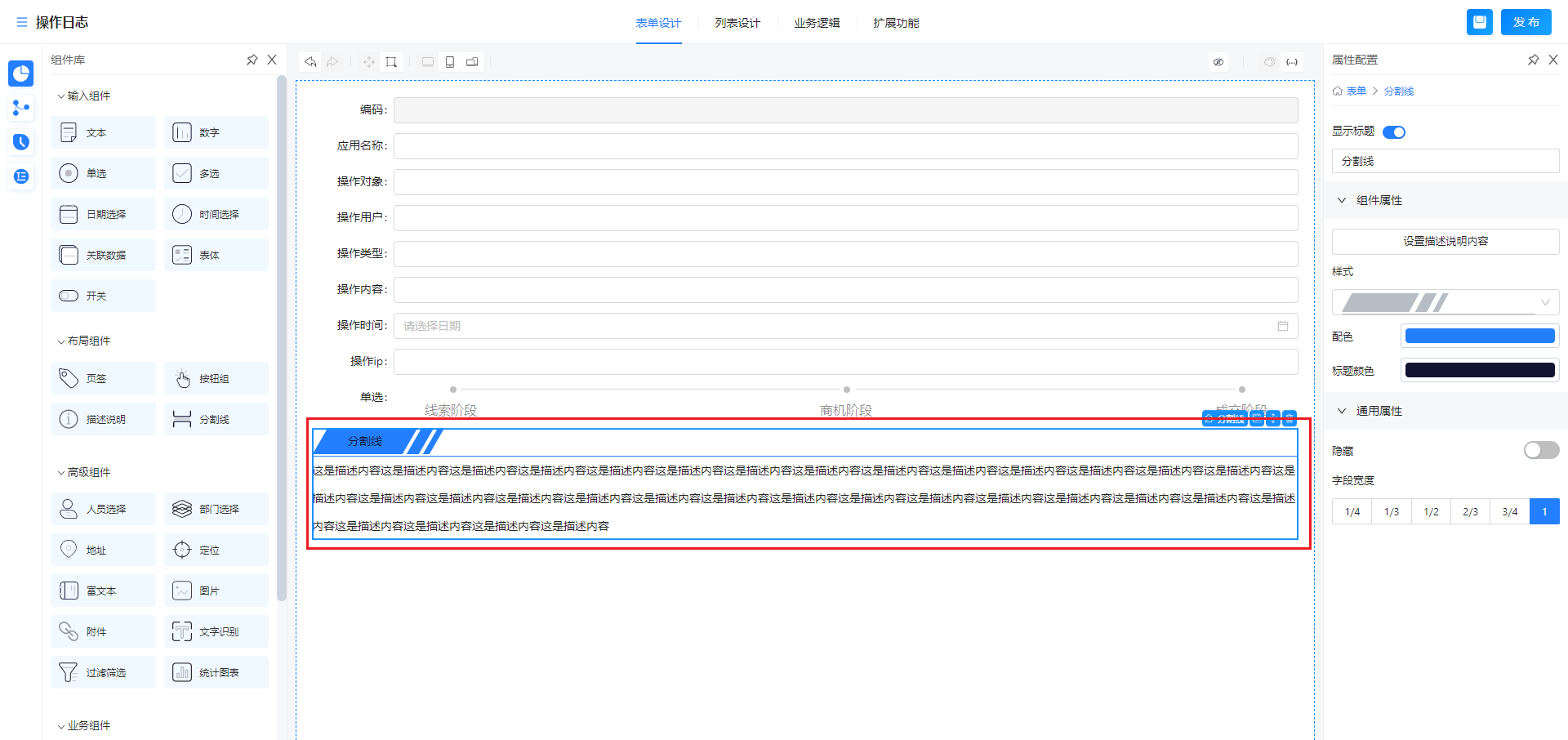Click the undo arrow in the toolbar

(310, 62)
